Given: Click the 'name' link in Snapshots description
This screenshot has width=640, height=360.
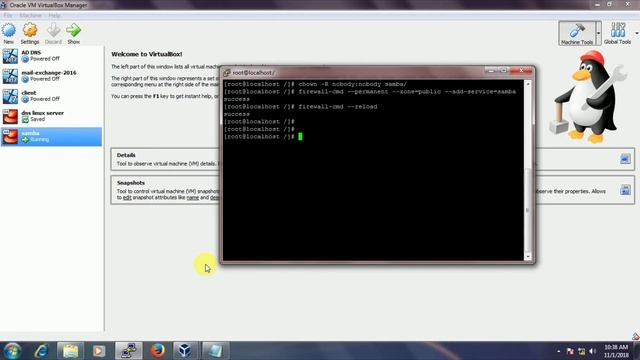Looking at the screenshot, I should (x=193, y=198).
